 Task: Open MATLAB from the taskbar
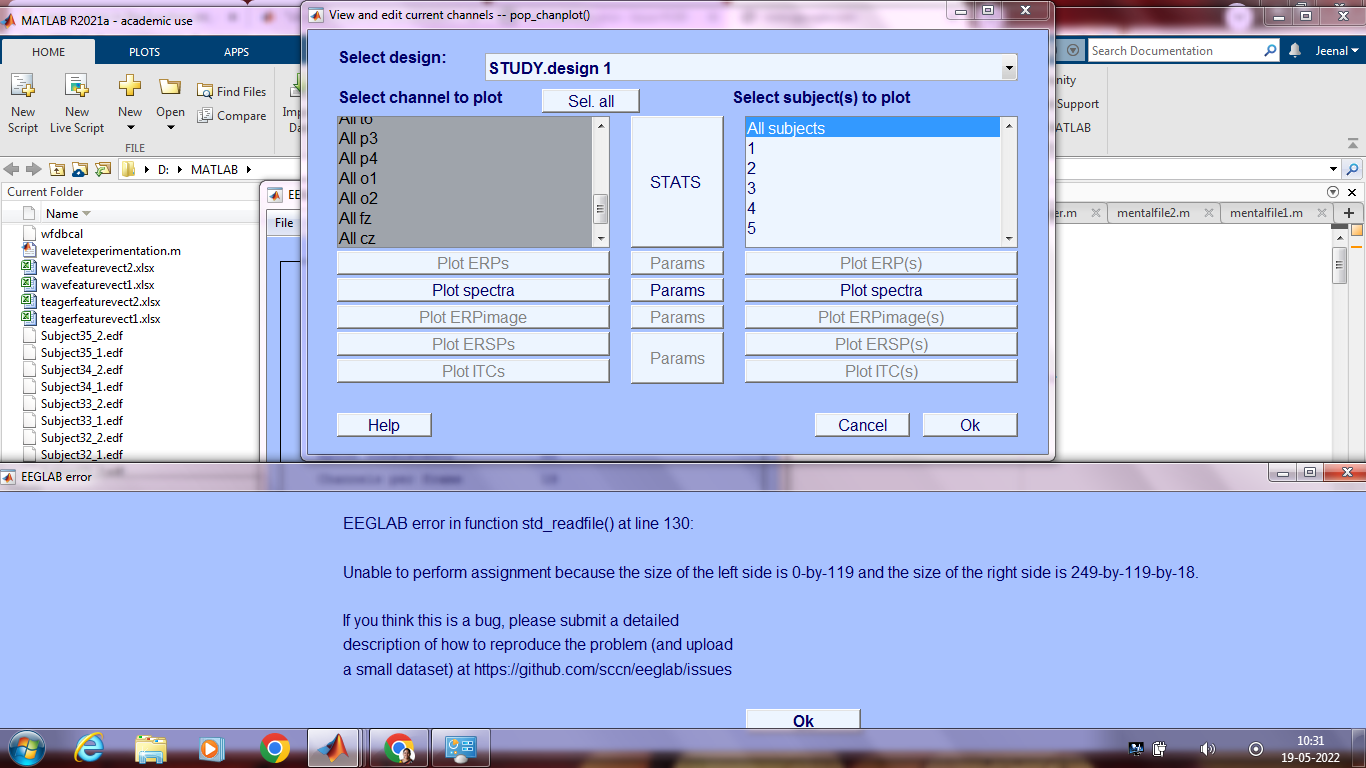click(x=335, y=747)
